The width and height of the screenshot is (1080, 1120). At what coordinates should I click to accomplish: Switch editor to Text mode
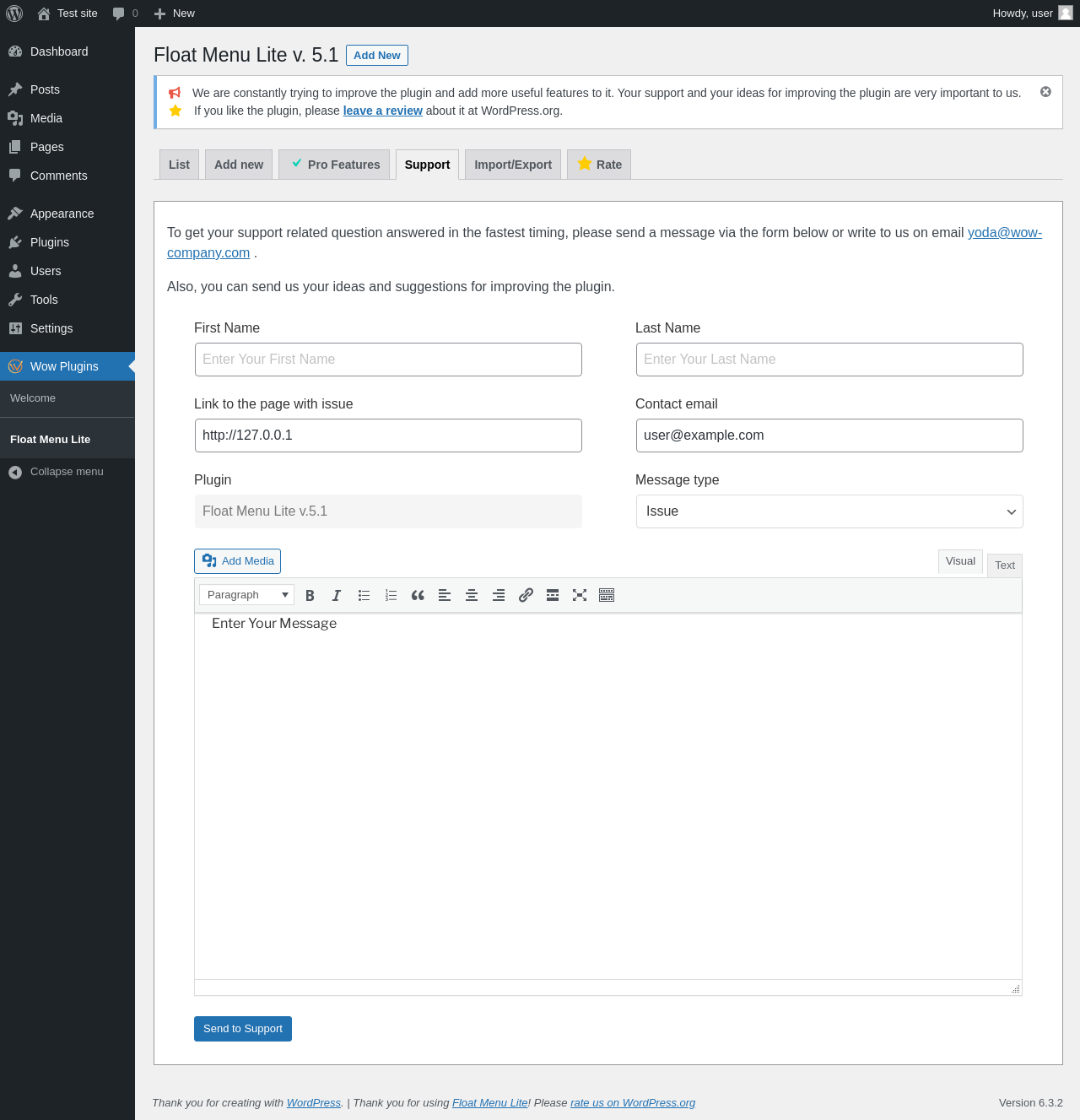pyautogui.click(x=1005, y=565)
